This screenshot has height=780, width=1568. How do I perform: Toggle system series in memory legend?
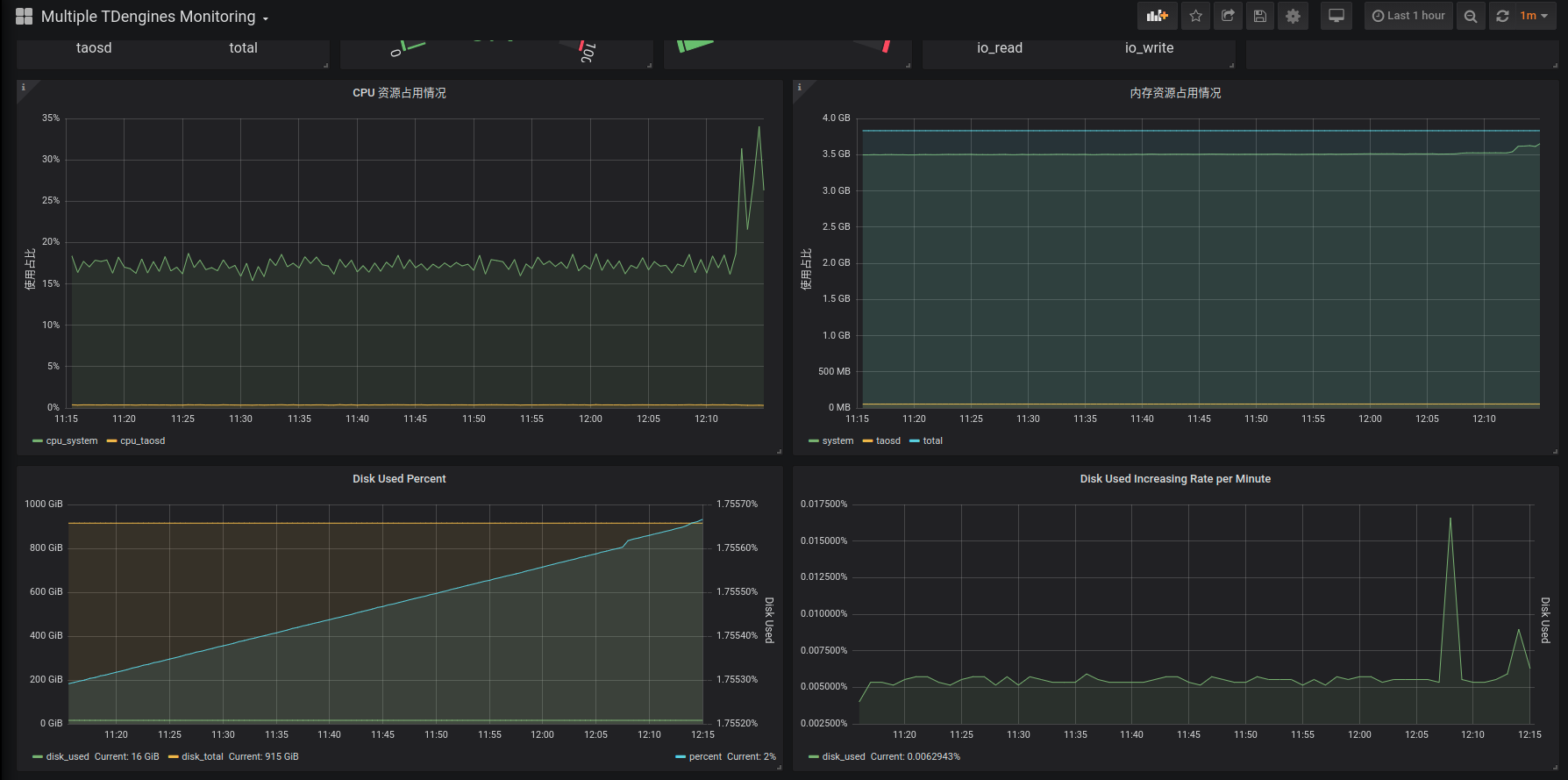tap(837, 441)
